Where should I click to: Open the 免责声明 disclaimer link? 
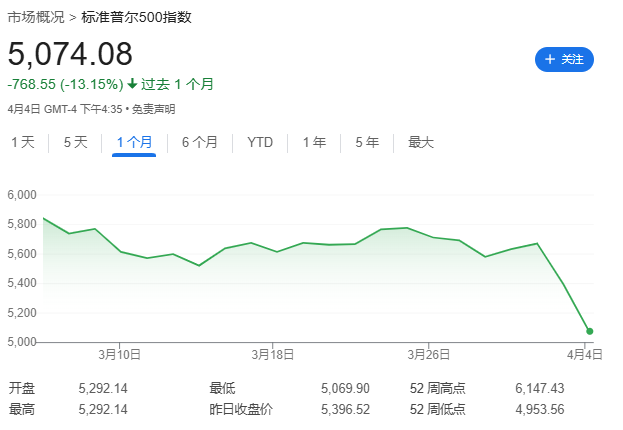coord(153,109)
